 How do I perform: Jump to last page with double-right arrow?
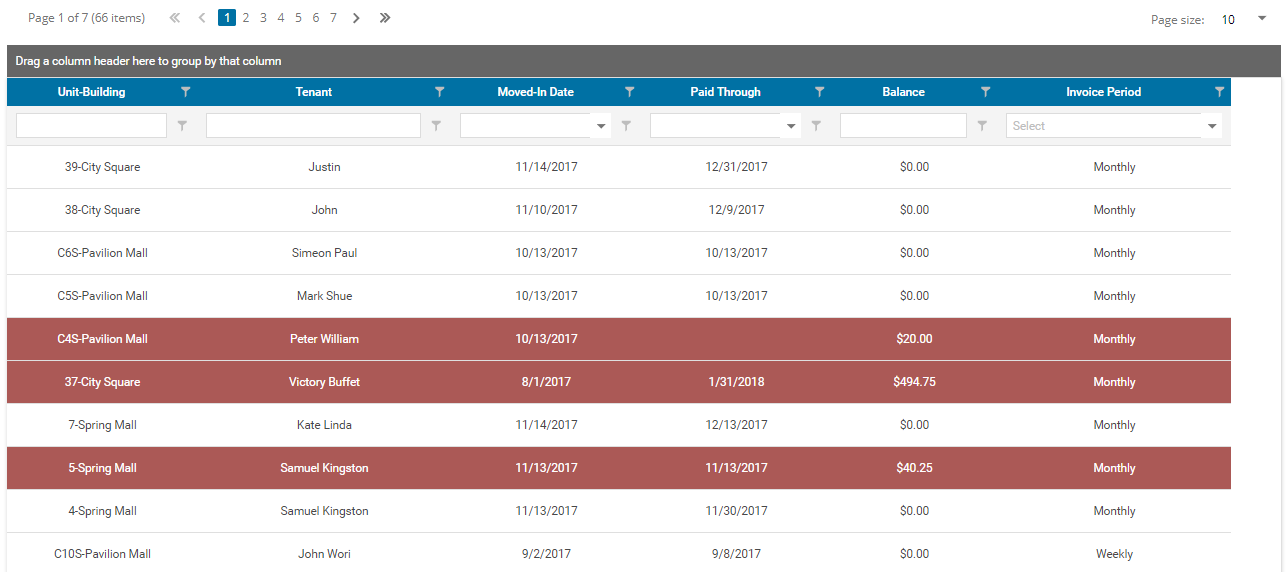click(385, 18)
